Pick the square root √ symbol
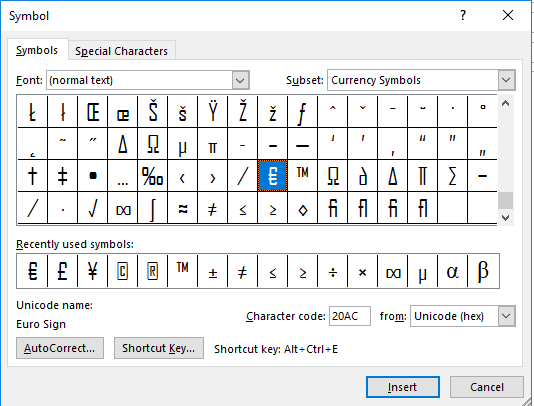 (93, 208)
